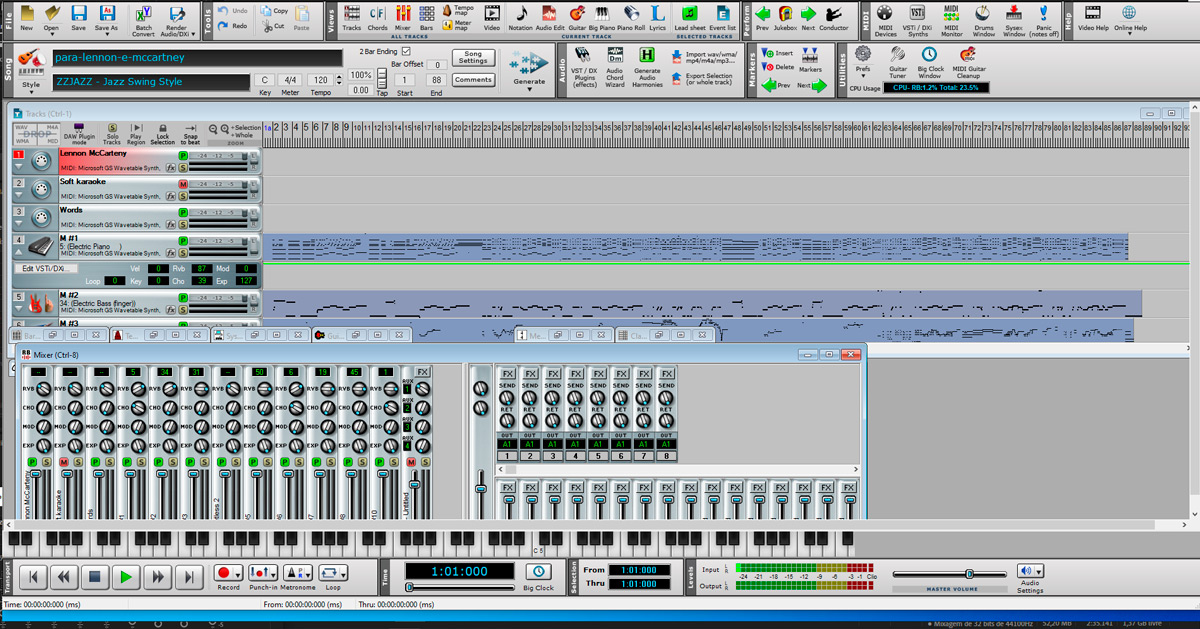The image size is (1200, 629).
Task: Open the Conductor window
Action: [x=833, y=14]
